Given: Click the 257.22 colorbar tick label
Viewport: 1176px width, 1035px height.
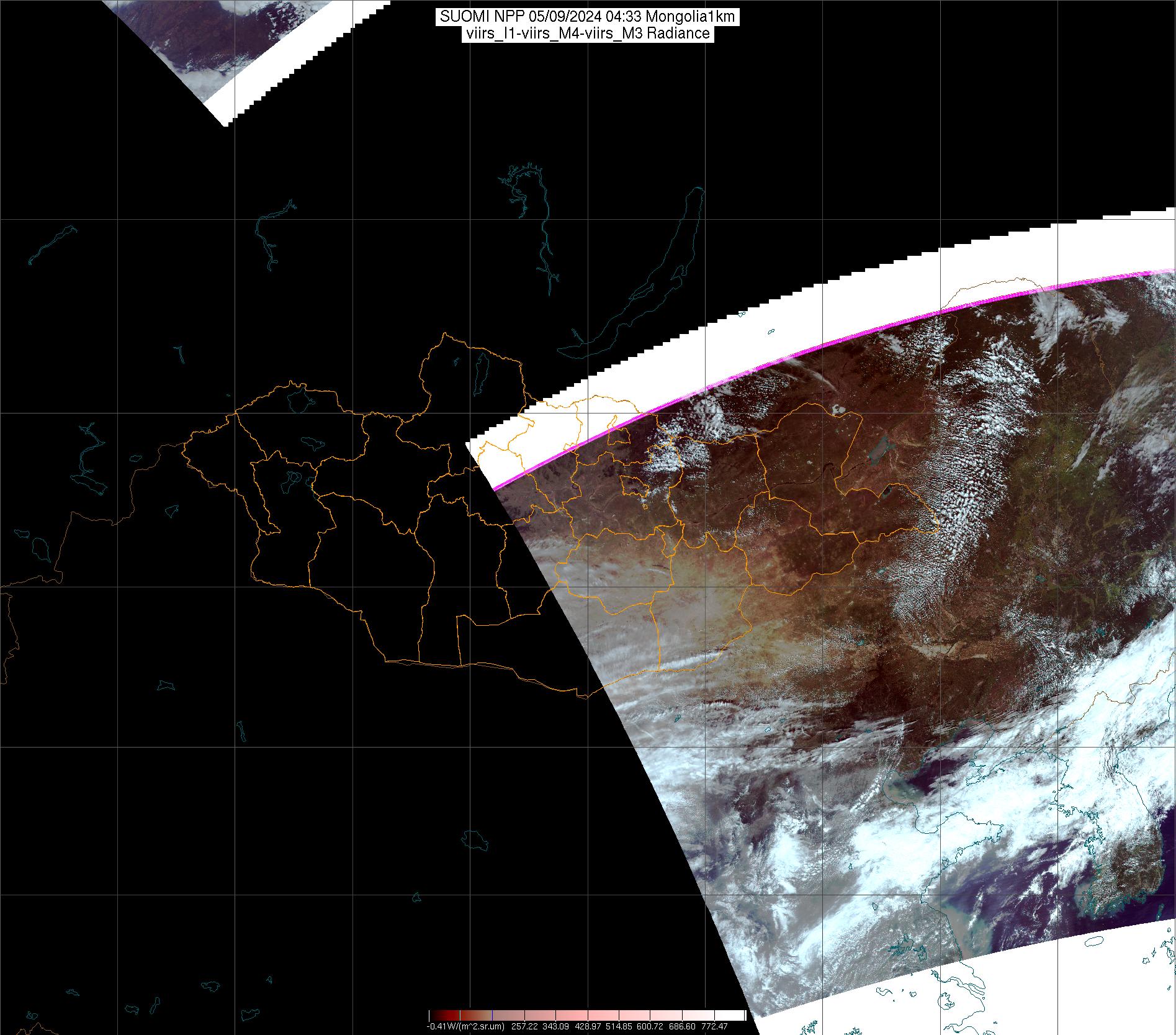Looking at the screenshot, I should 524,1027.
